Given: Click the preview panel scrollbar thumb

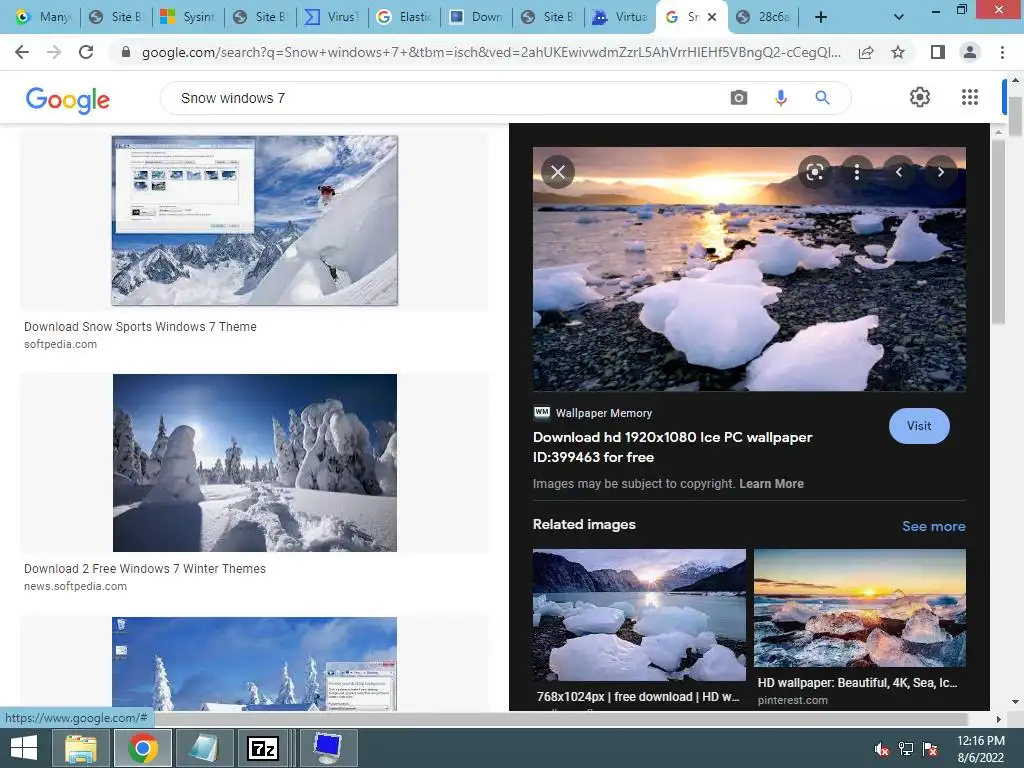Looking at the screenshot, I should pos(999,231).
